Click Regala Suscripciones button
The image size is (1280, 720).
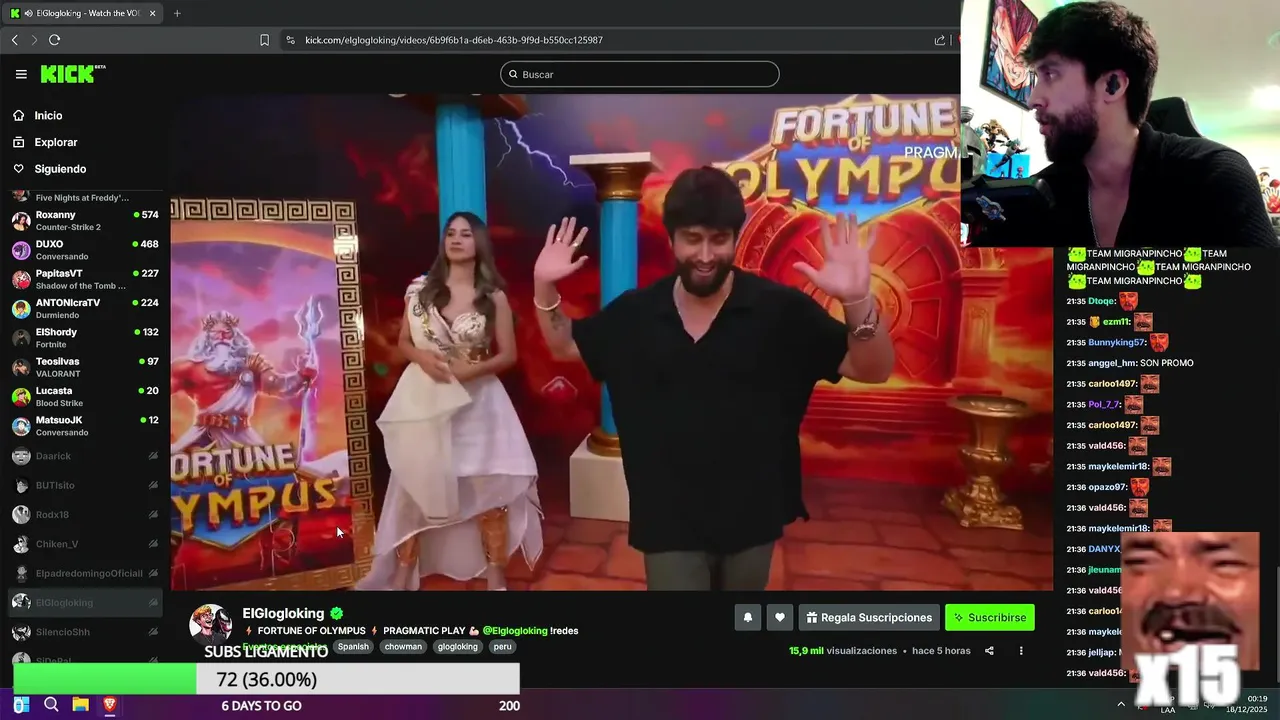(868, 618)
